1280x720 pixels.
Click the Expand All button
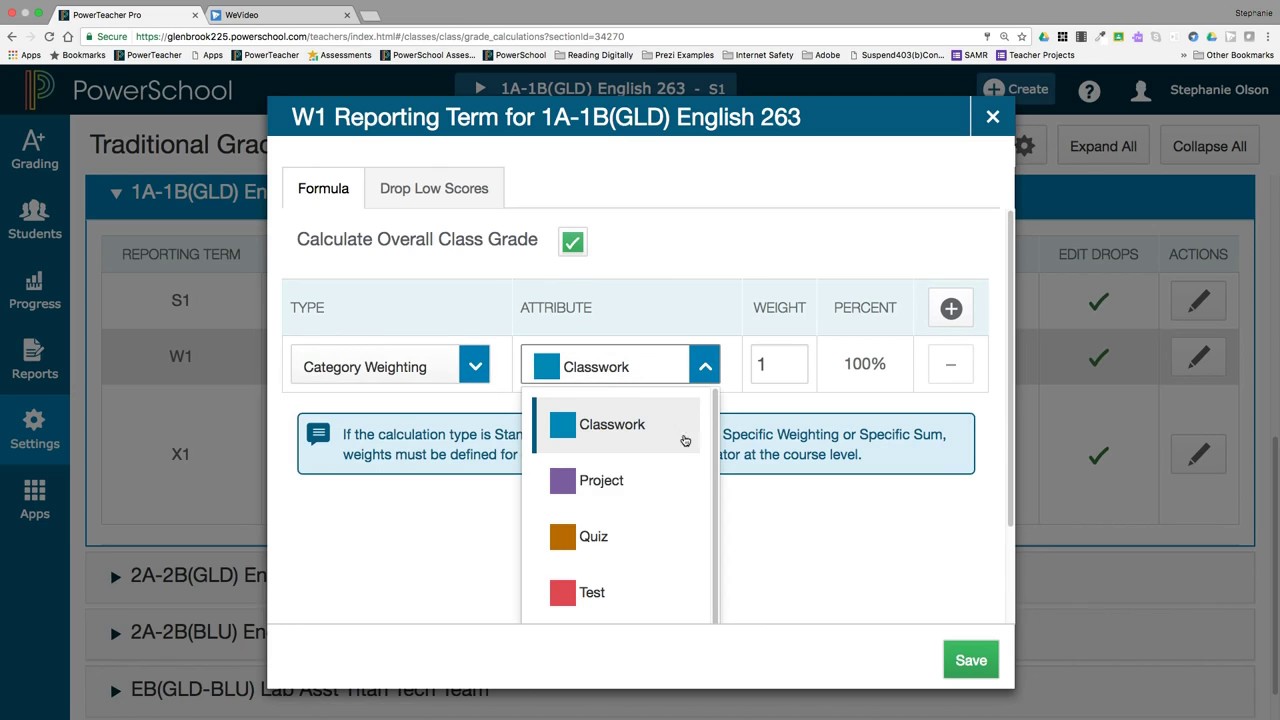click(1103, 146)
